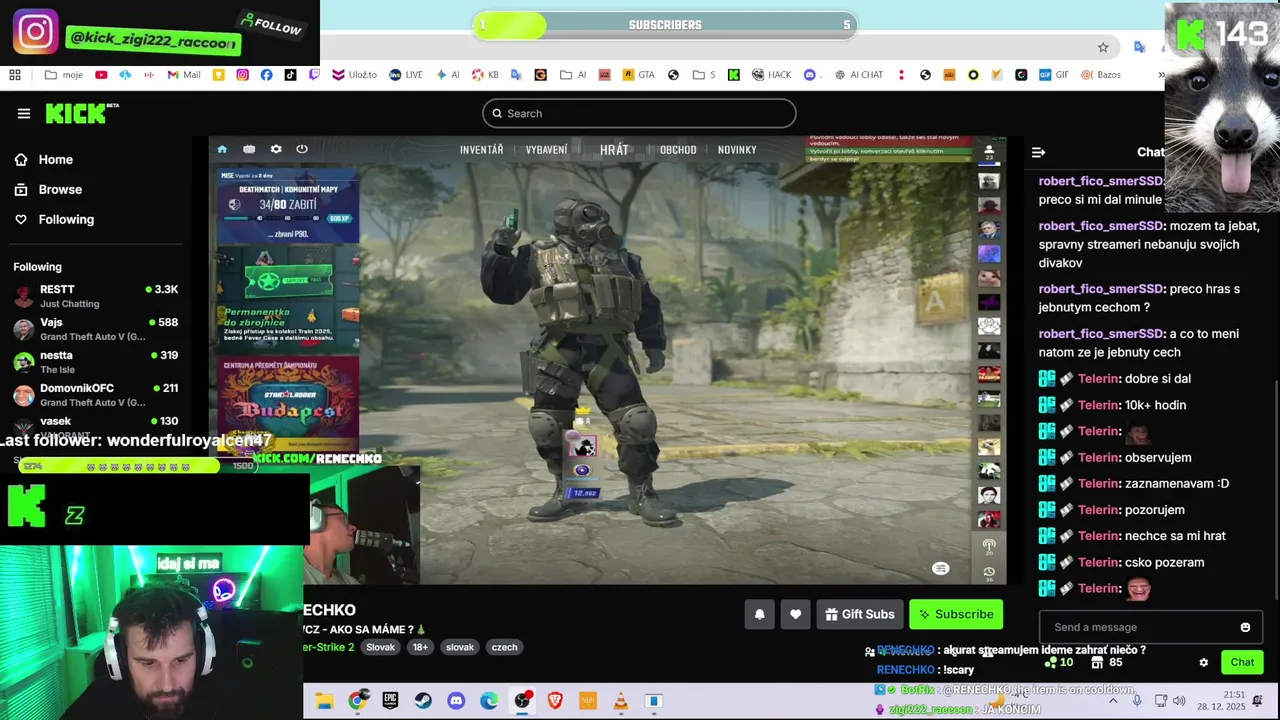Open the TikTok bookmark

[290, 75]
